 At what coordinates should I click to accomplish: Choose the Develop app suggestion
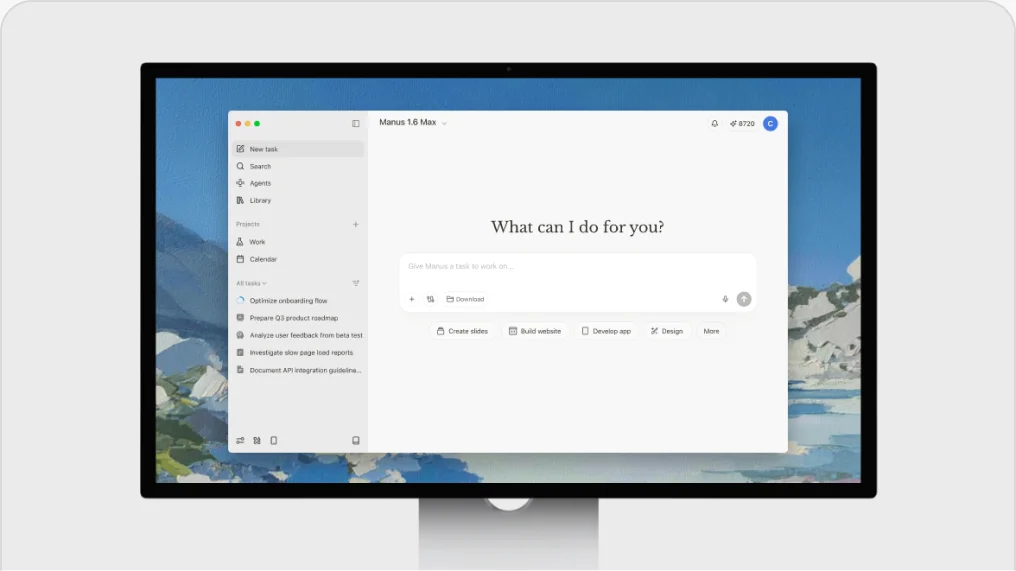coord(606,331)
